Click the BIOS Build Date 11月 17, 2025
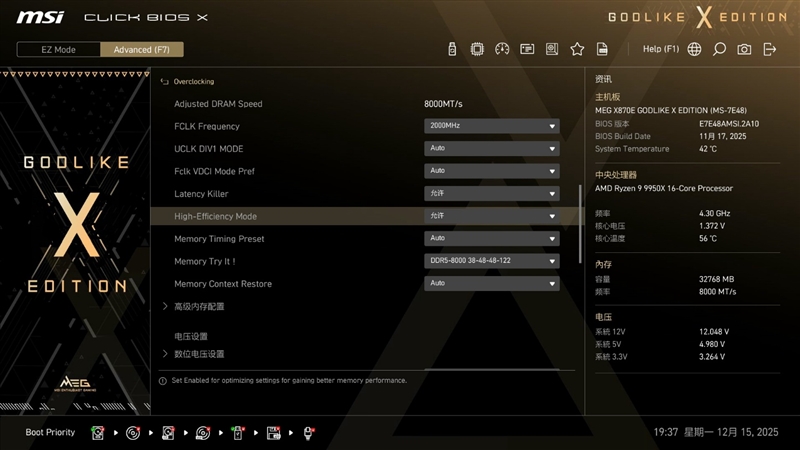800x450 pixels. pyautogui.click(x=722, y=136)
